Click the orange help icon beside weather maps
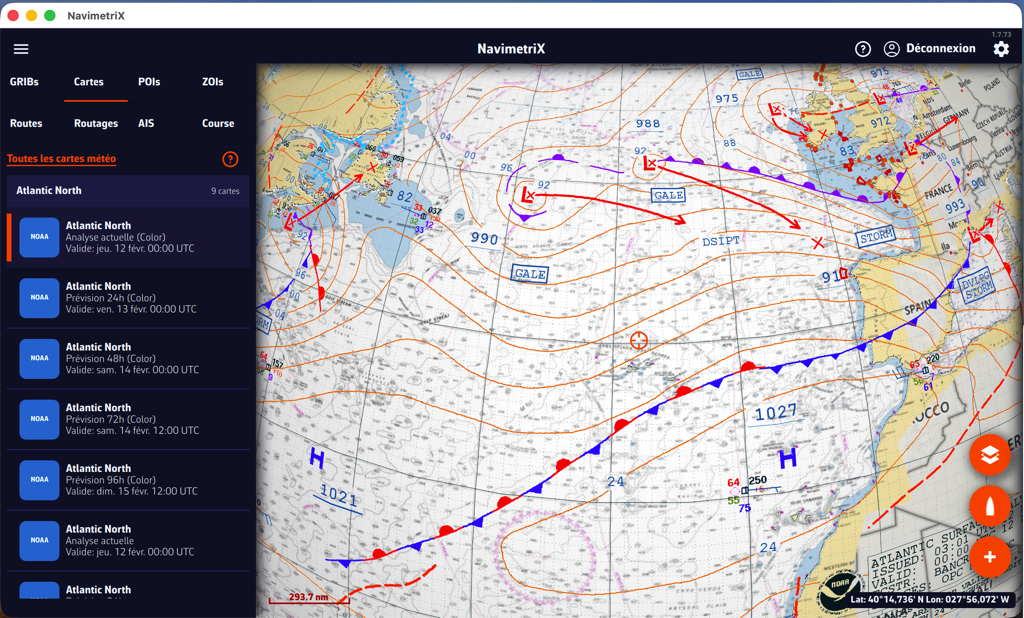Screen dimensions: 1024x618 230,159
